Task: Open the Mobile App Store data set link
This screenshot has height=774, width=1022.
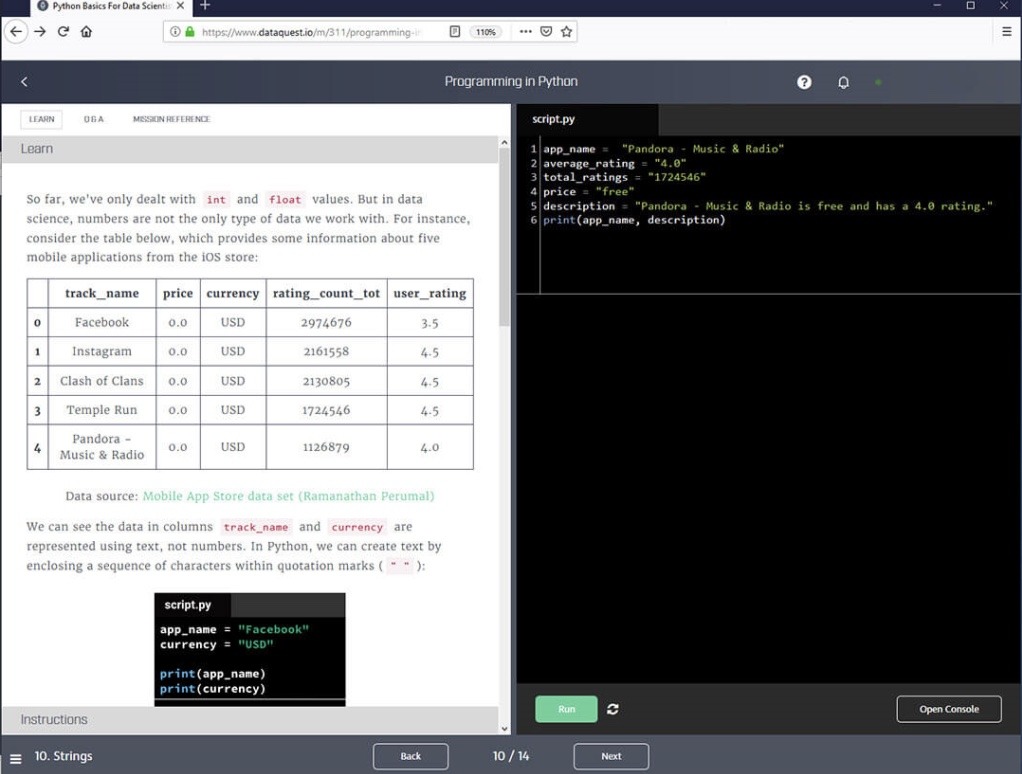Action: click(288, 496)
